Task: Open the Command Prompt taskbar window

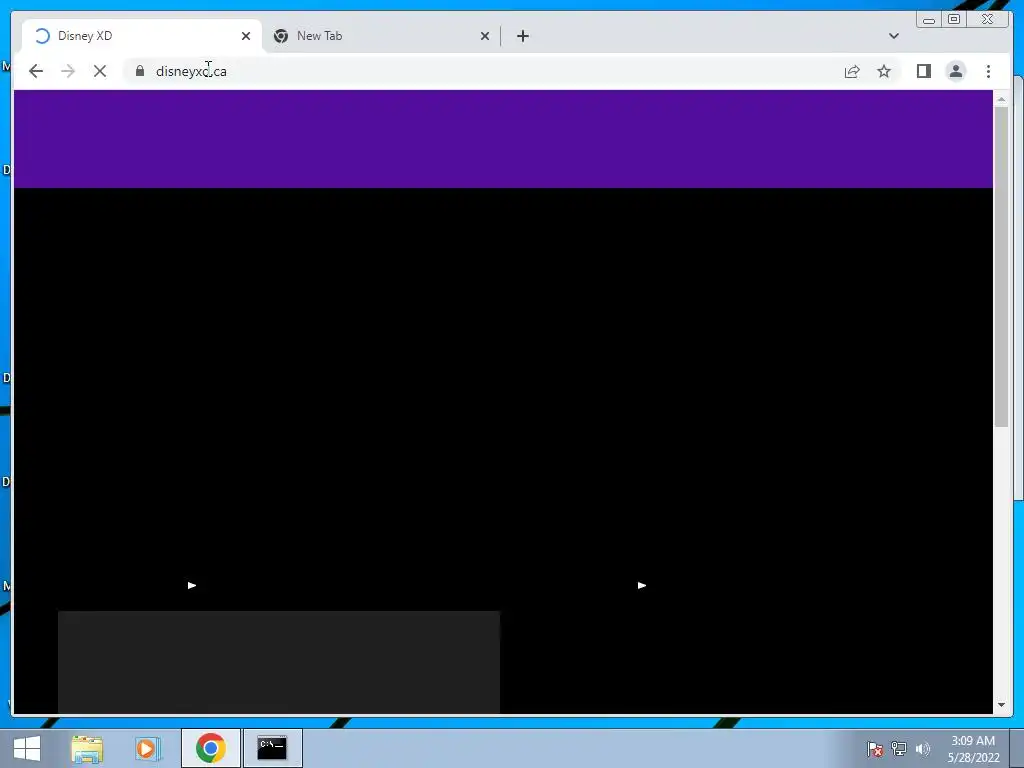Action: pos(272,748)
